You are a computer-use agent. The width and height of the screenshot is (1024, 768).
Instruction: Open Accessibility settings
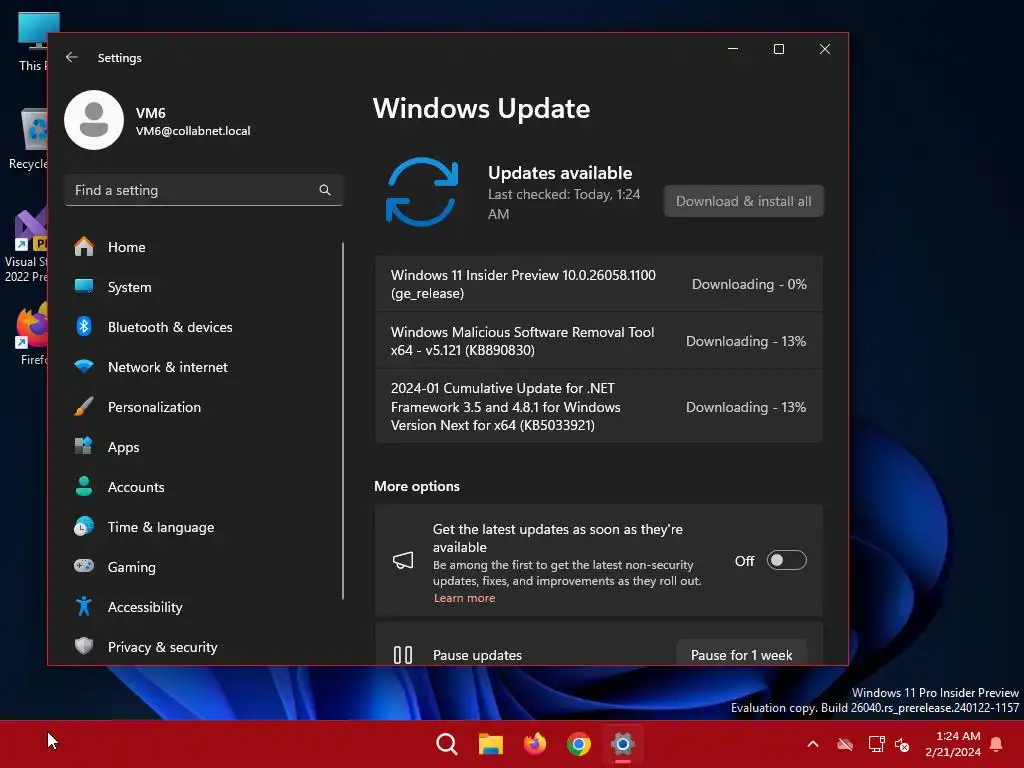click(202, 607)
